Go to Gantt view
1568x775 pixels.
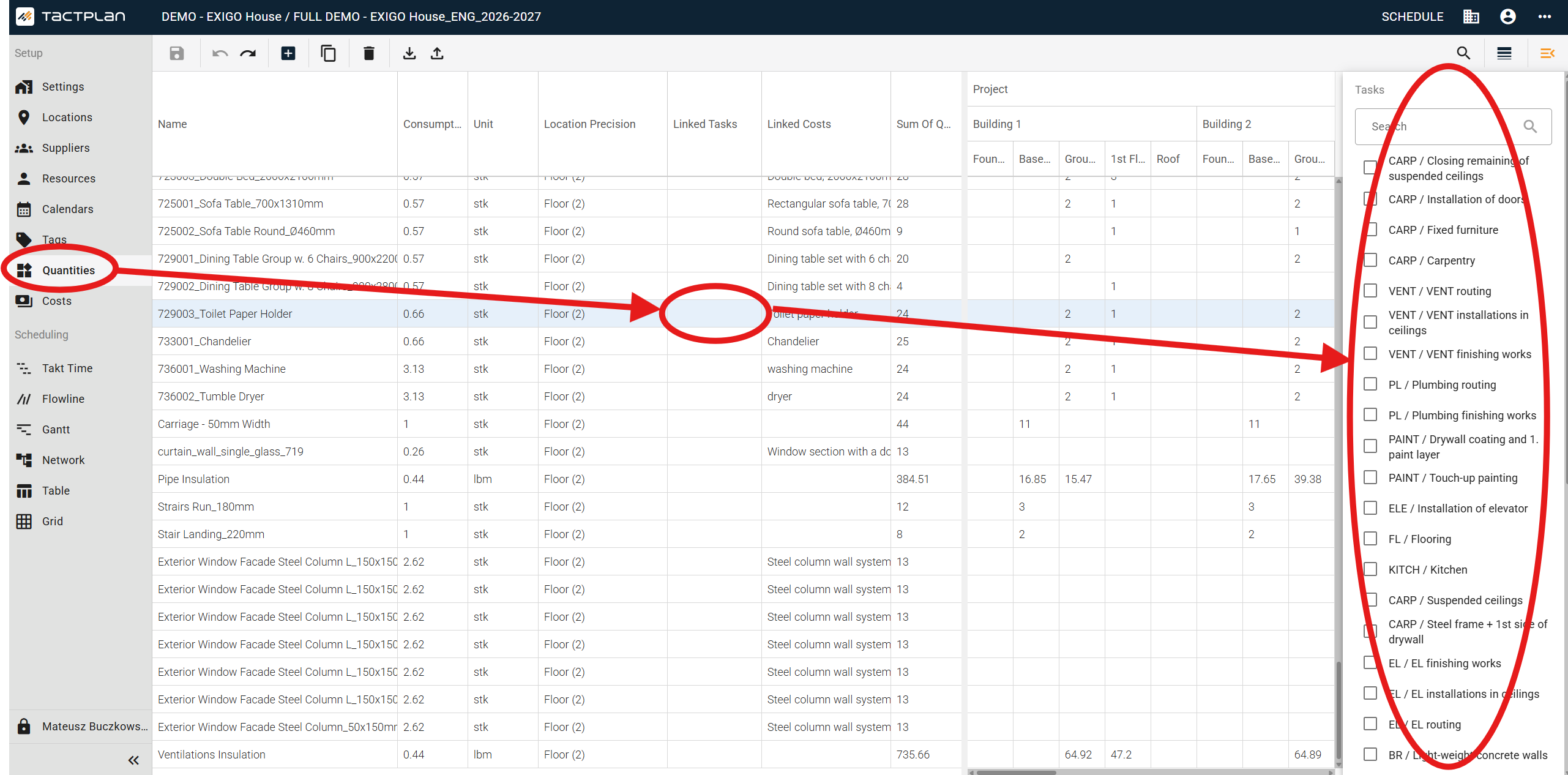tap(81, 429)
